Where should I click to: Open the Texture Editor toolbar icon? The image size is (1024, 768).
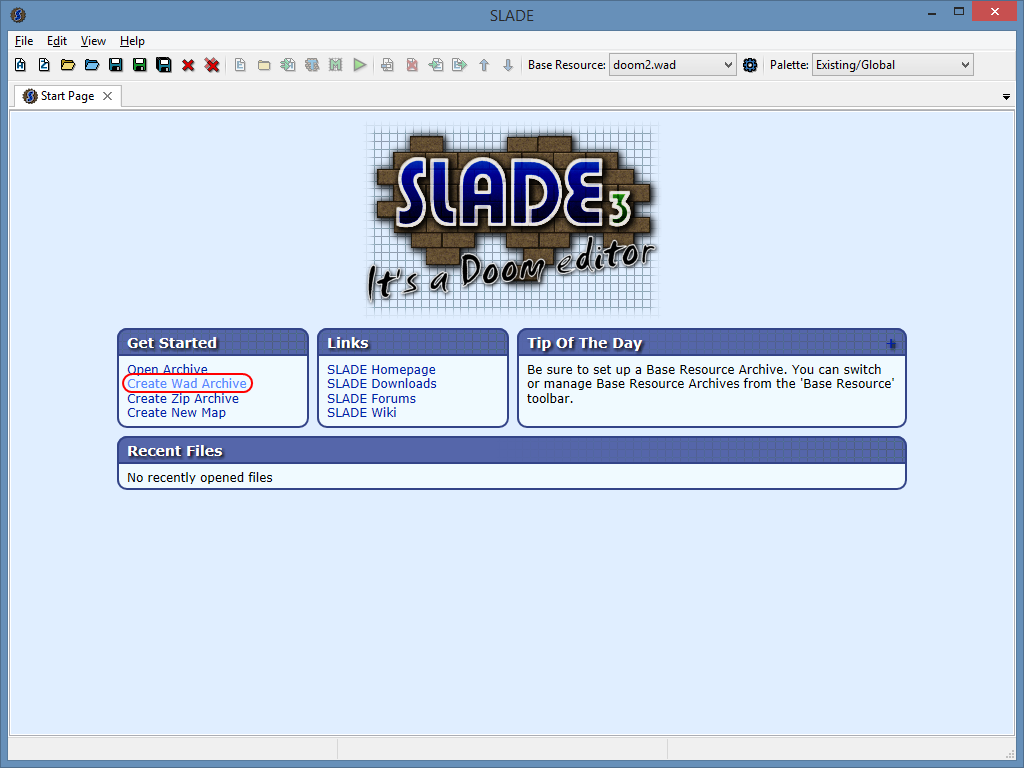[312, 65]
